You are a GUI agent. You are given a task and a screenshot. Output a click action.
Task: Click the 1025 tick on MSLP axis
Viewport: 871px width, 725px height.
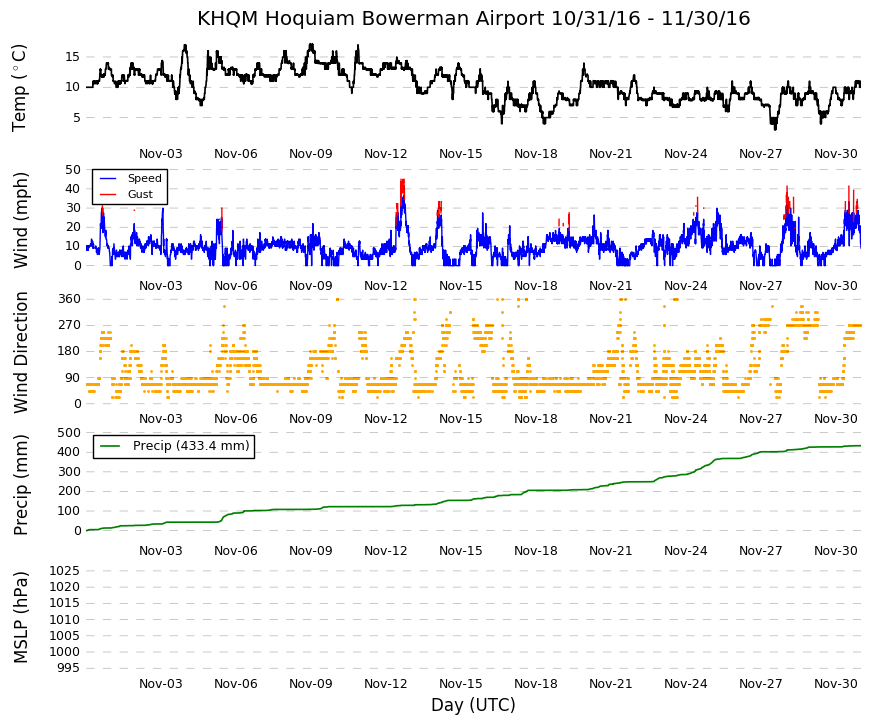pyautogui.click(x=64, y=571)
